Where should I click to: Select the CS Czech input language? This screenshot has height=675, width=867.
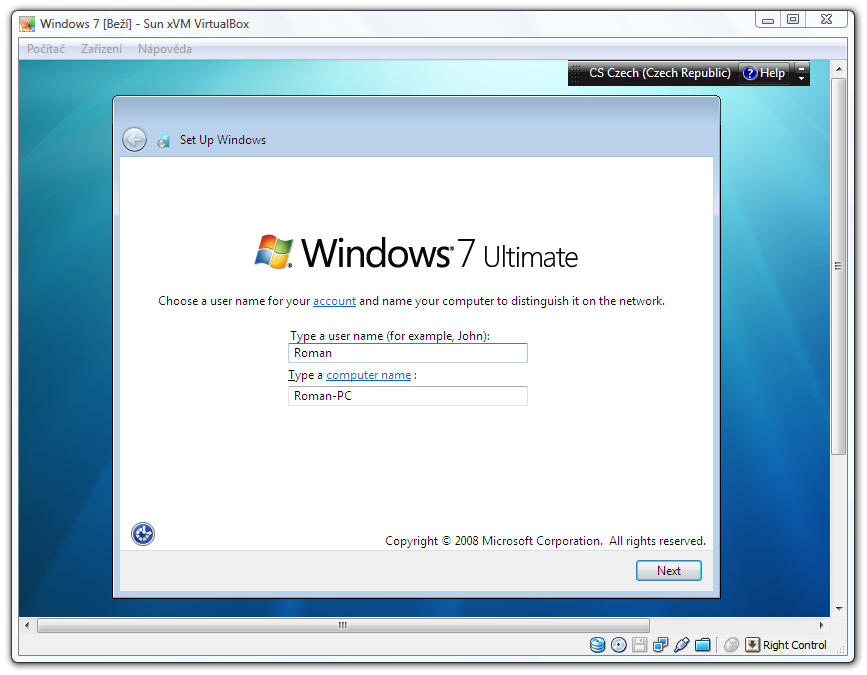pos(660,73)
